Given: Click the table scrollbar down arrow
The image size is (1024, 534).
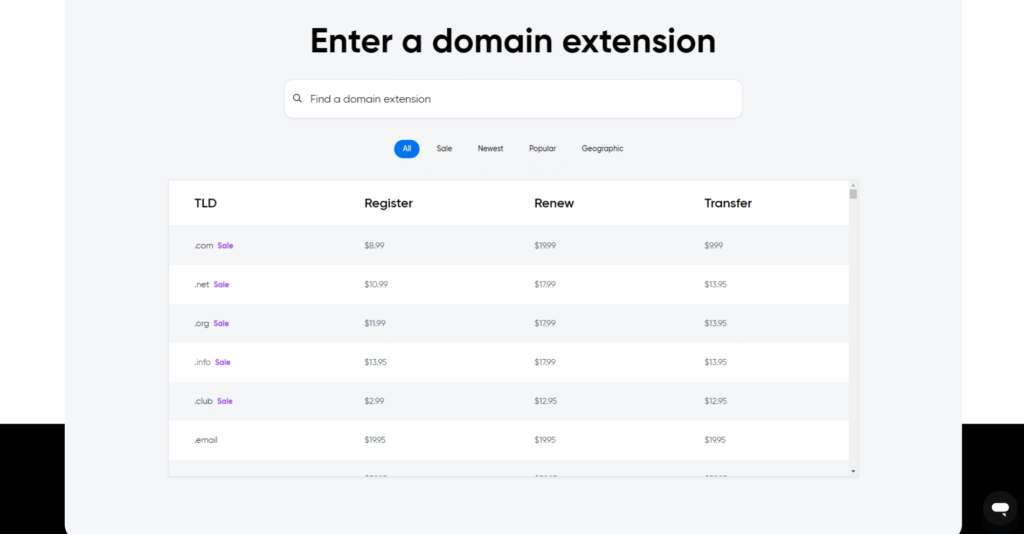Looking at the screenshot, I should pos(853,471).
